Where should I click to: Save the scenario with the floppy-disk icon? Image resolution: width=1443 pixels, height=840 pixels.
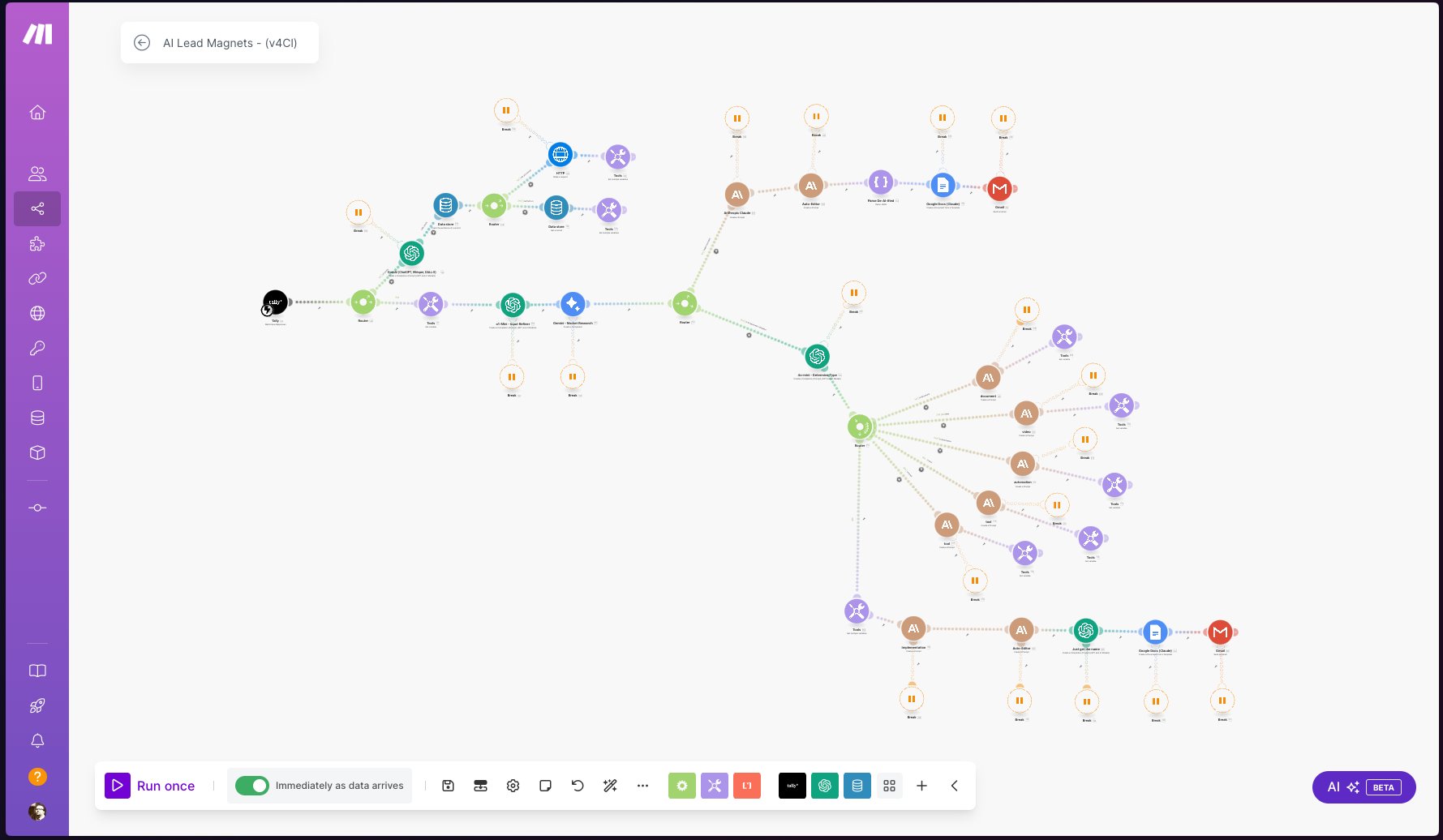coord(448,786)
